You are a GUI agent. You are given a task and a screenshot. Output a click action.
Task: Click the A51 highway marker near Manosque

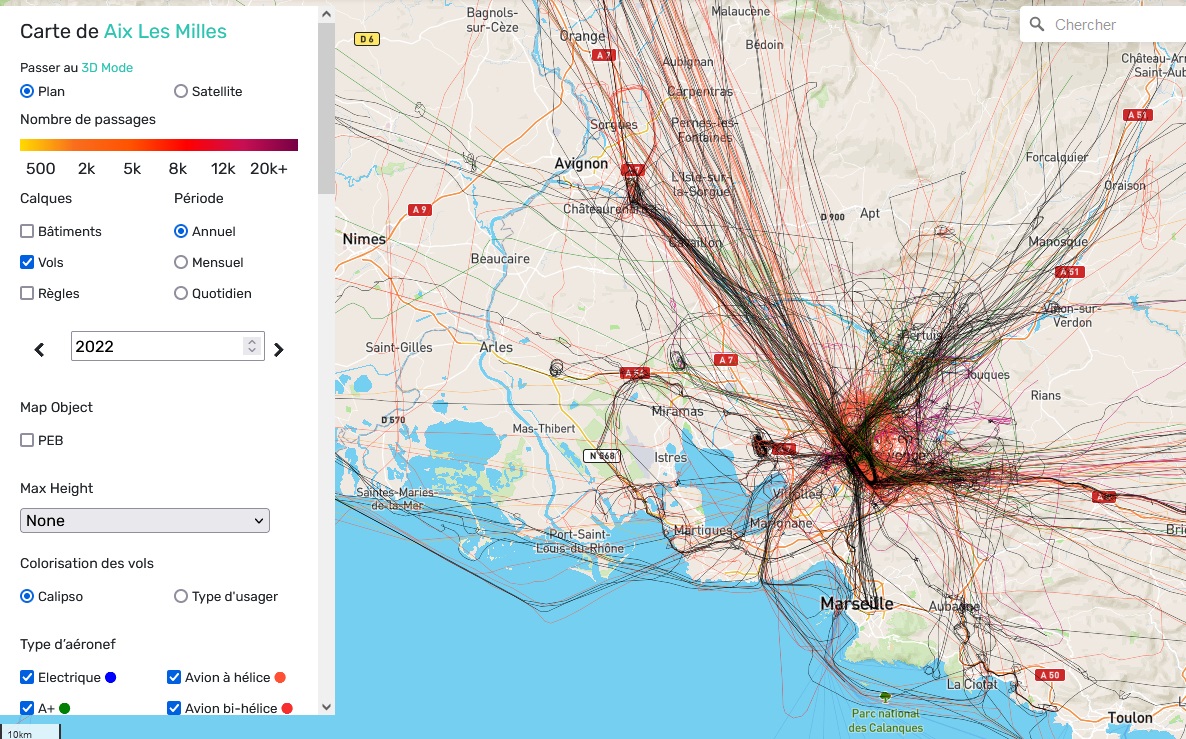tap(1069, 272)
